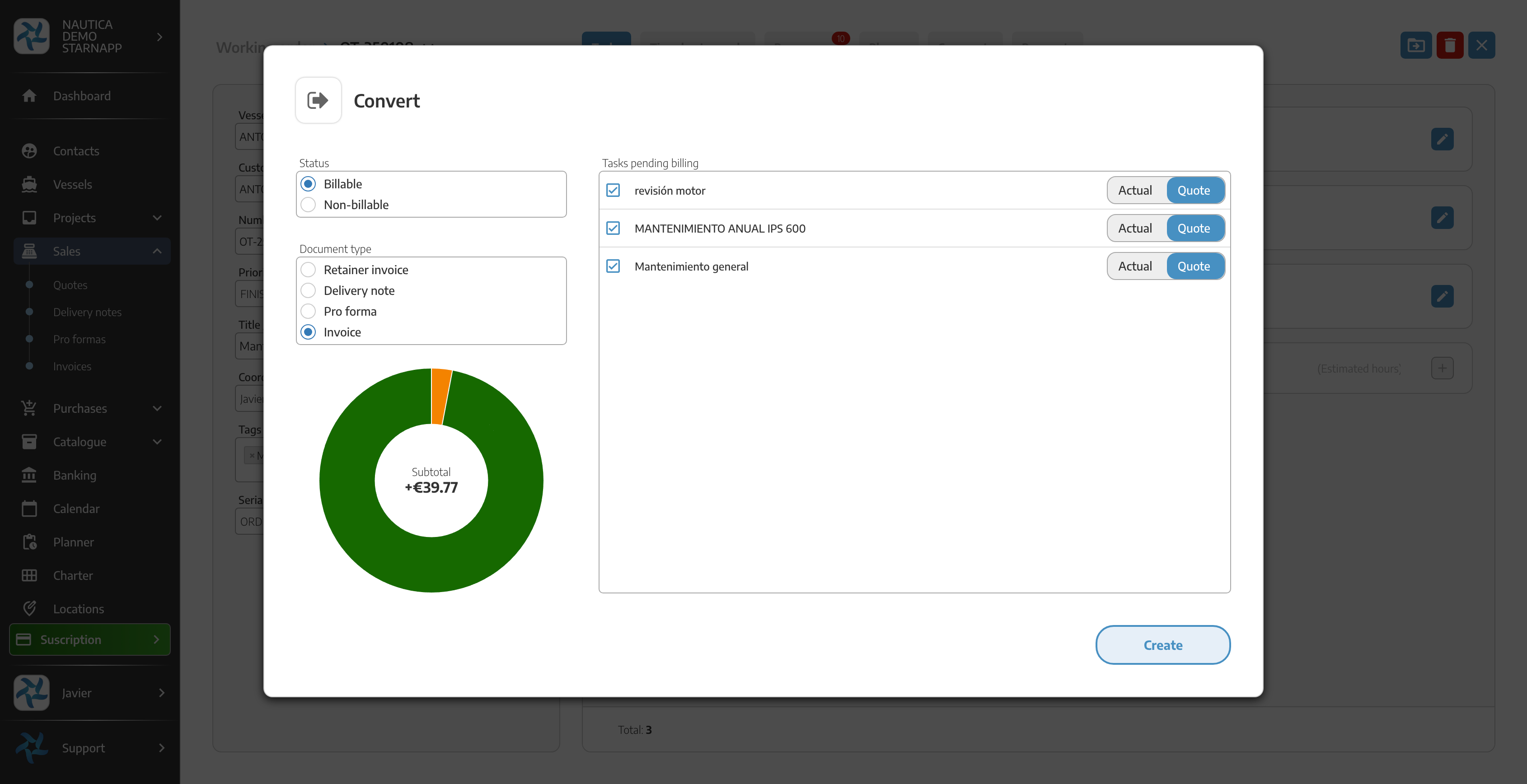This screenshot has height=784, width=1527.
Task: Choose Retainer invoice document type
Action: [x=308, y=270]
